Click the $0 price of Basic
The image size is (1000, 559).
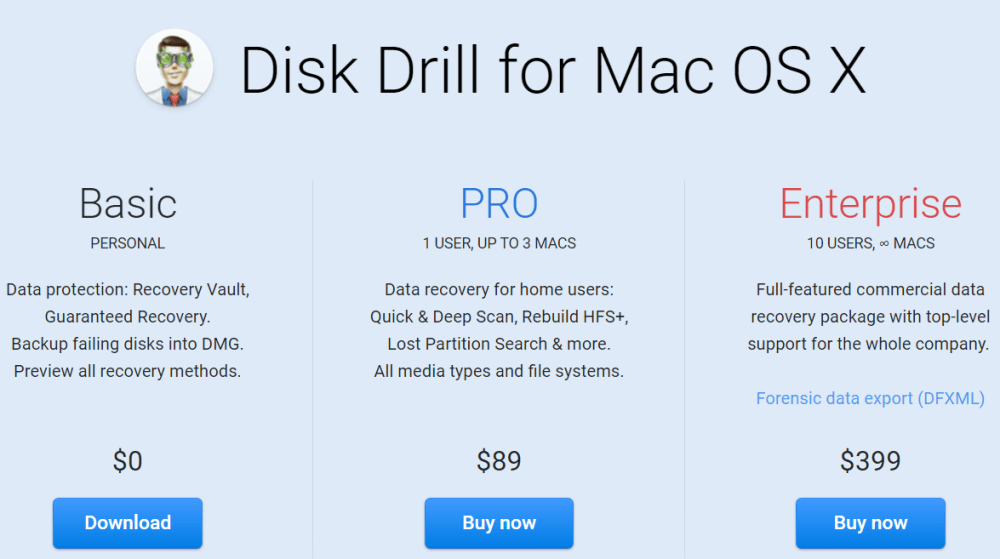128,461
